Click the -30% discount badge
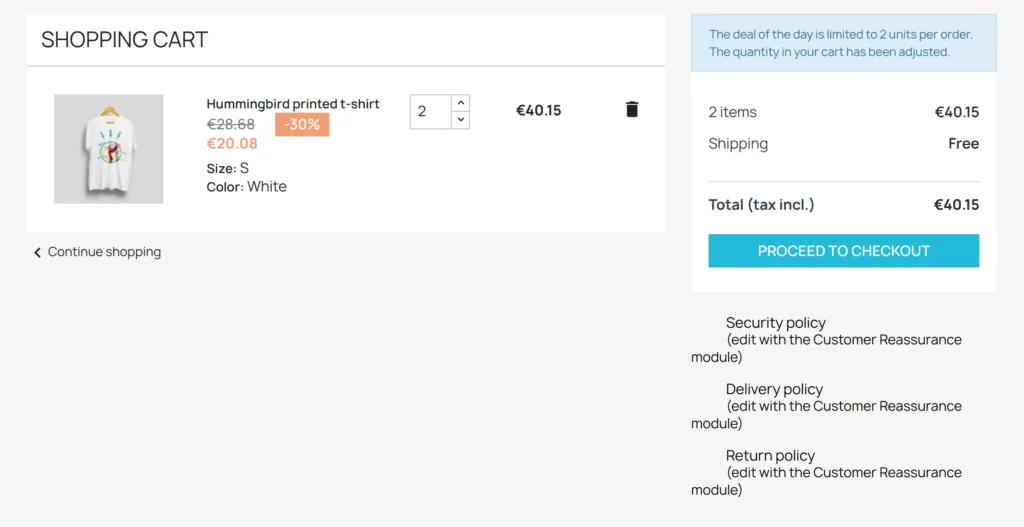 pos(302,124)
